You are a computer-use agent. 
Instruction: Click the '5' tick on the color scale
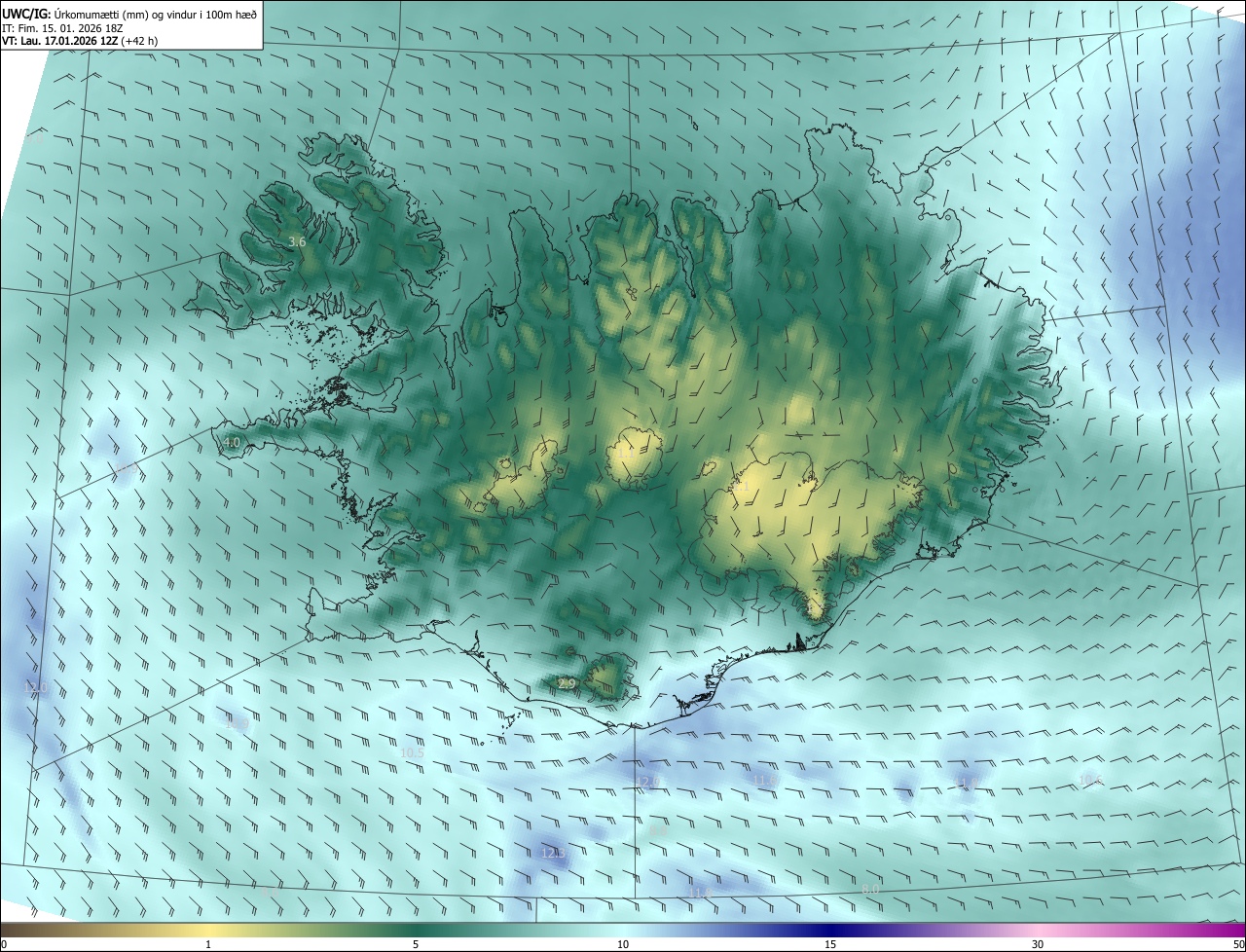tap(416, 944)
